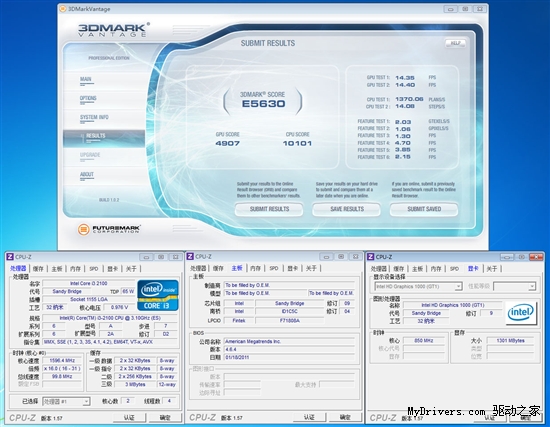Click 确定 button in middle CPU-Z window
550x427 pixels.
(x=345, y=417)
